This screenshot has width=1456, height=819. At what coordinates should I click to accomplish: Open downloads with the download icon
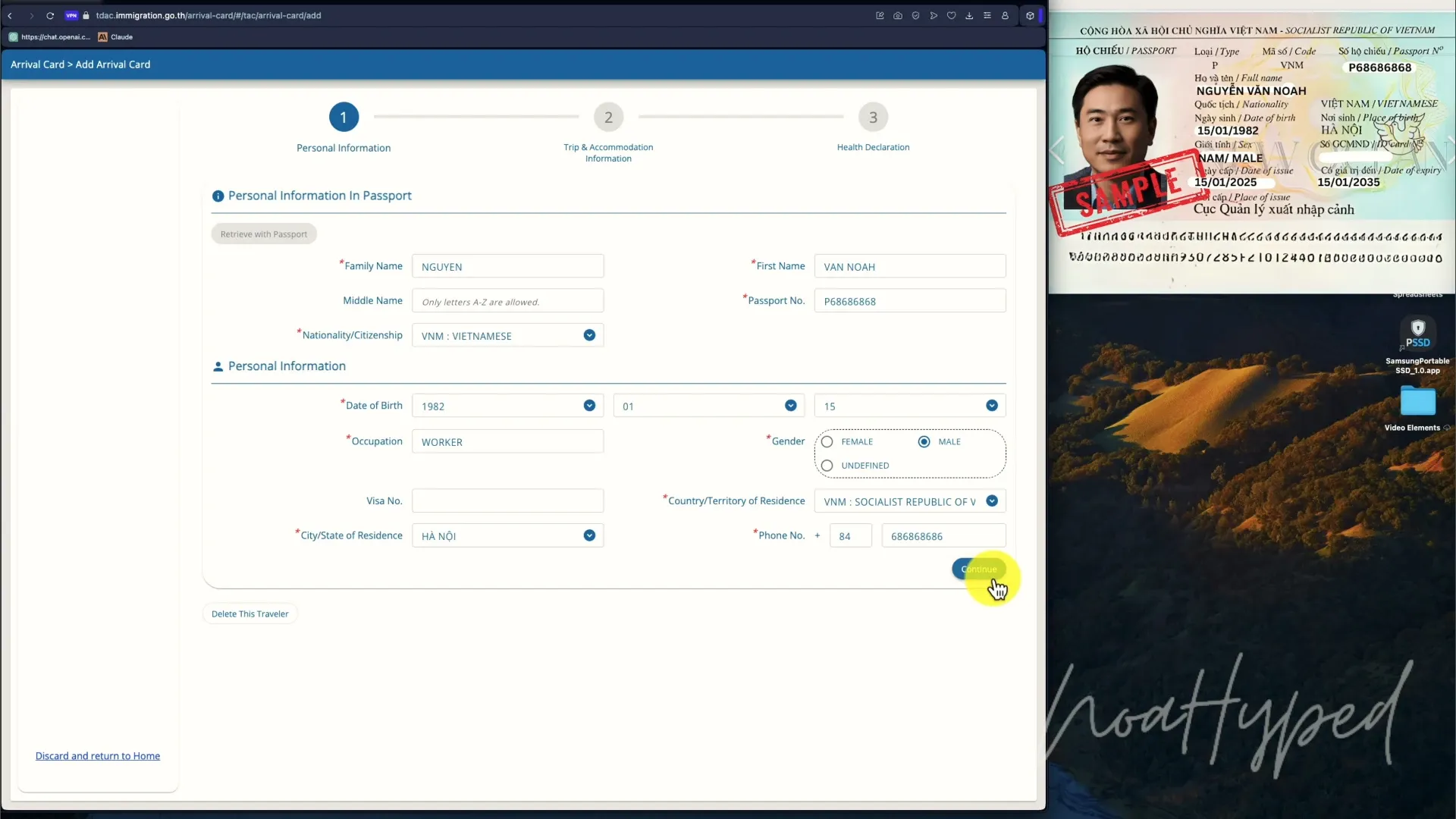[x=969, y=15]
